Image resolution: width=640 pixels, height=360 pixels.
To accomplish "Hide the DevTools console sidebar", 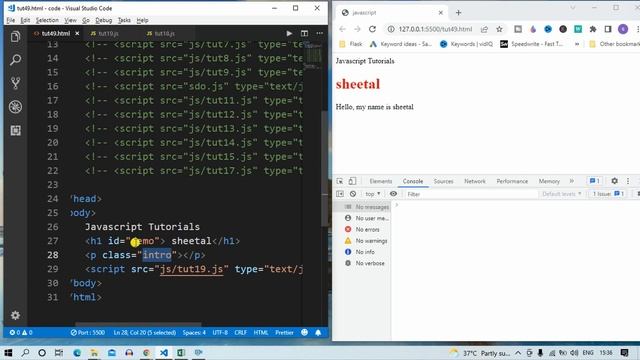I will tap(340, 194).
